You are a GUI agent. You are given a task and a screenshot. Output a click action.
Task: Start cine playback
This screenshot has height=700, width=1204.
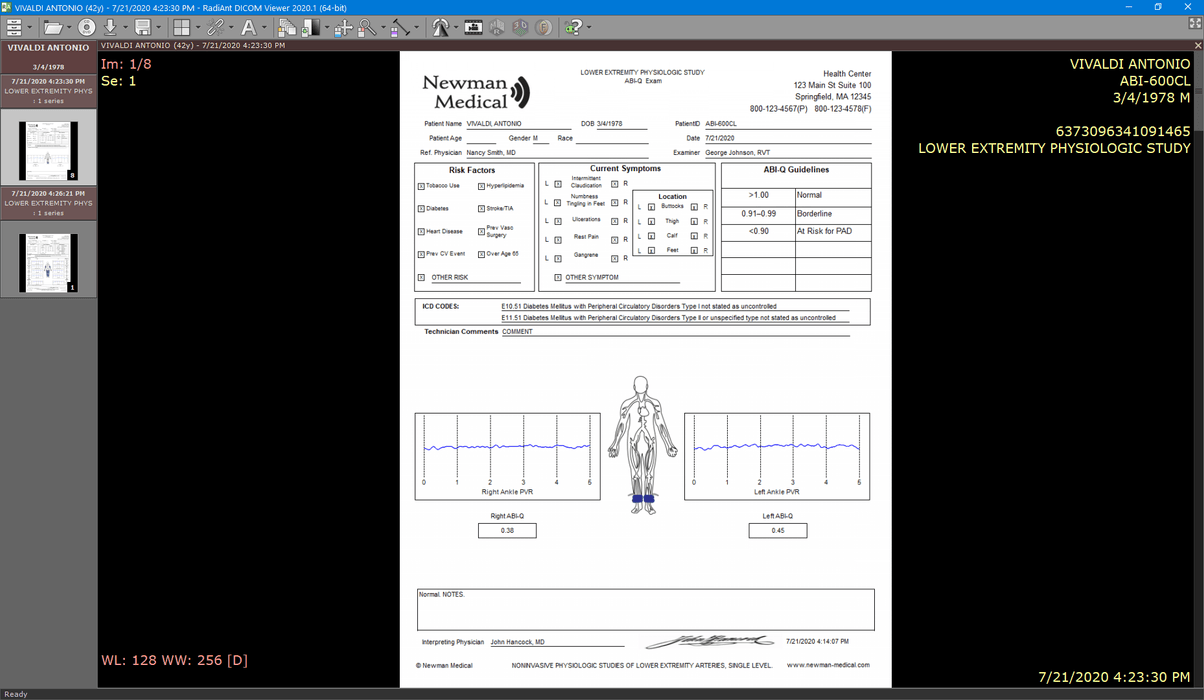443,27
